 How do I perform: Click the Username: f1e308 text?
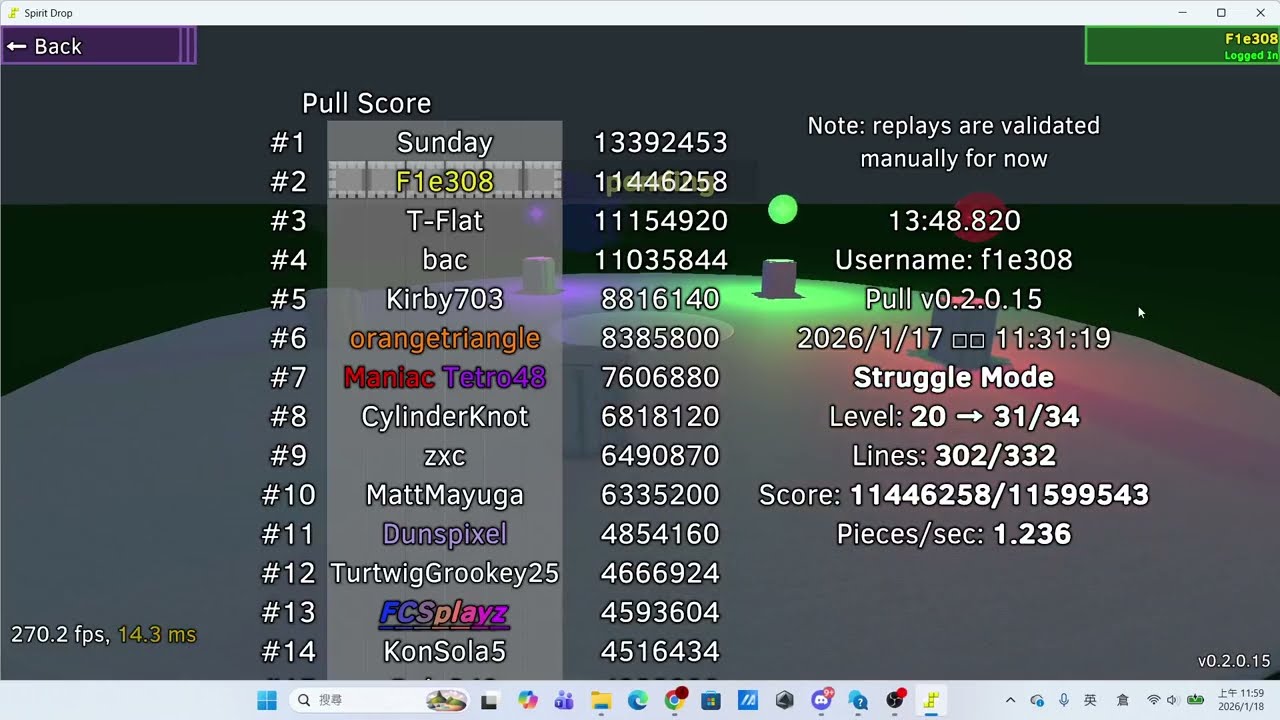pos(954,260)
